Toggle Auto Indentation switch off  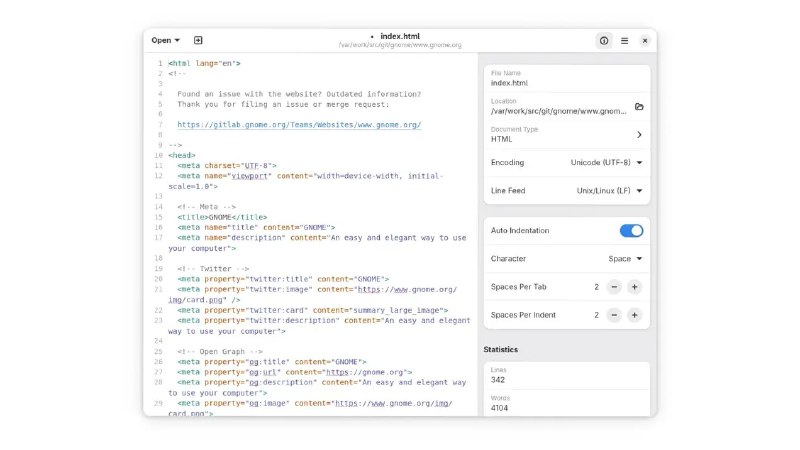coord(631,231)
